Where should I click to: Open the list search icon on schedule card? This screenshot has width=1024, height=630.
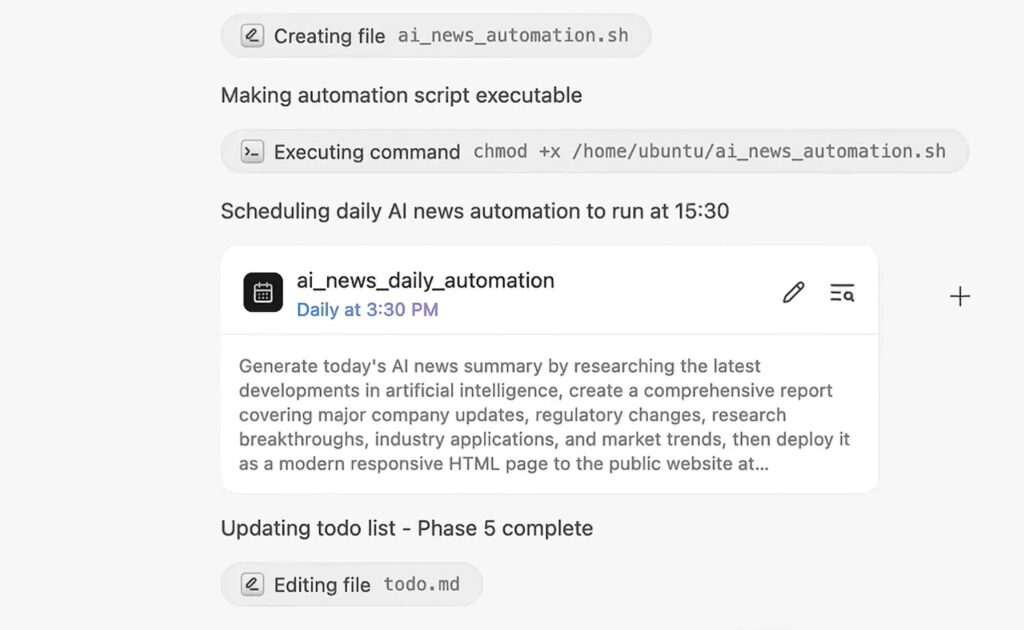(x=842, y=292)
